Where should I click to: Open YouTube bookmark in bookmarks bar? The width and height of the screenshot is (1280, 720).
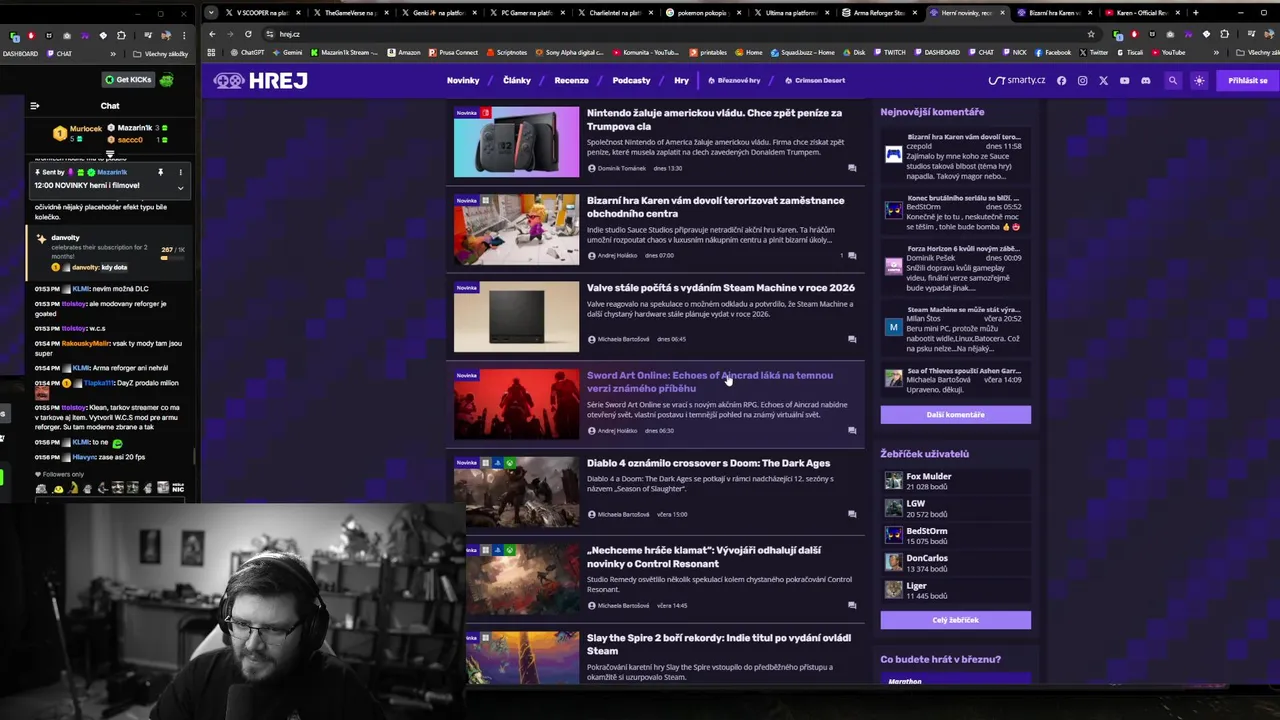point(1167,52)
